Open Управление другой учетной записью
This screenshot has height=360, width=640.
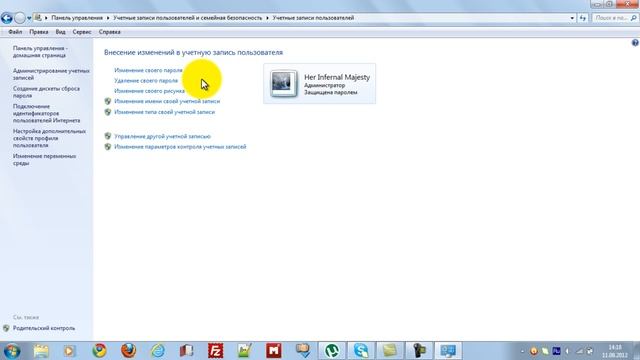point(162,136)
